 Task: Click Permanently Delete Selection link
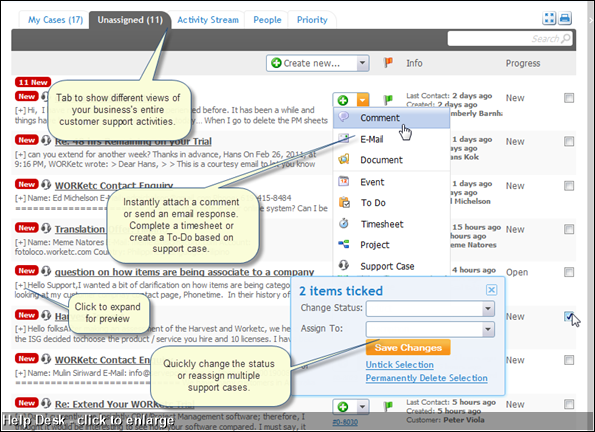click(x=427, y=378)
